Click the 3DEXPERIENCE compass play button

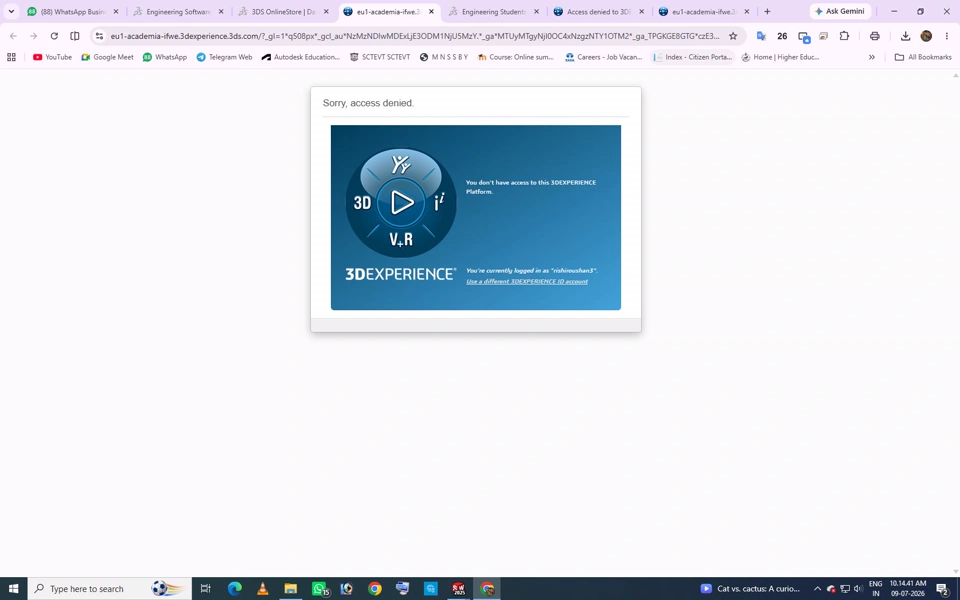click(401, 203)
